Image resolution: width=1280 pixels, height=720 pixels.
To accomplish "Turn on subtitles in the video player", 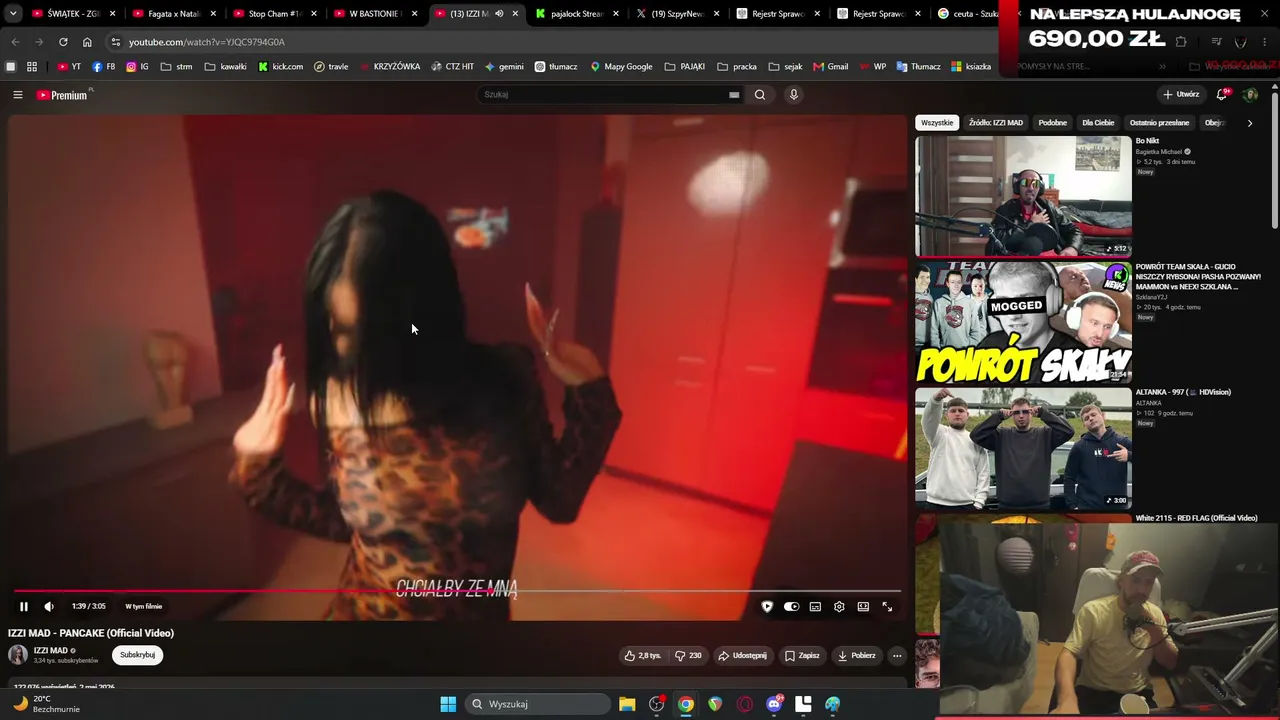I will pyautogui.click(x=815, y=606).
